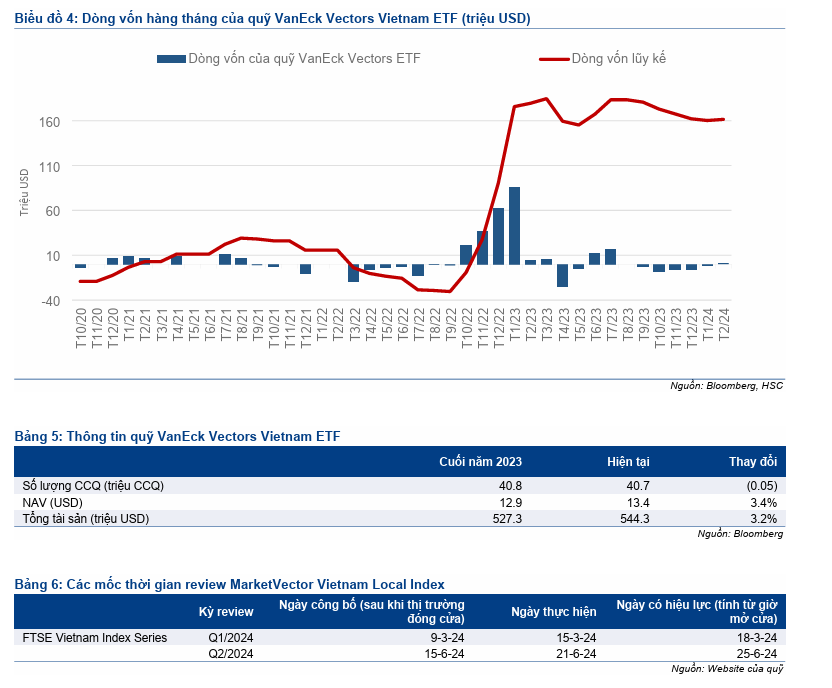Click the T12/22 blue bar

tap(498, 236)
